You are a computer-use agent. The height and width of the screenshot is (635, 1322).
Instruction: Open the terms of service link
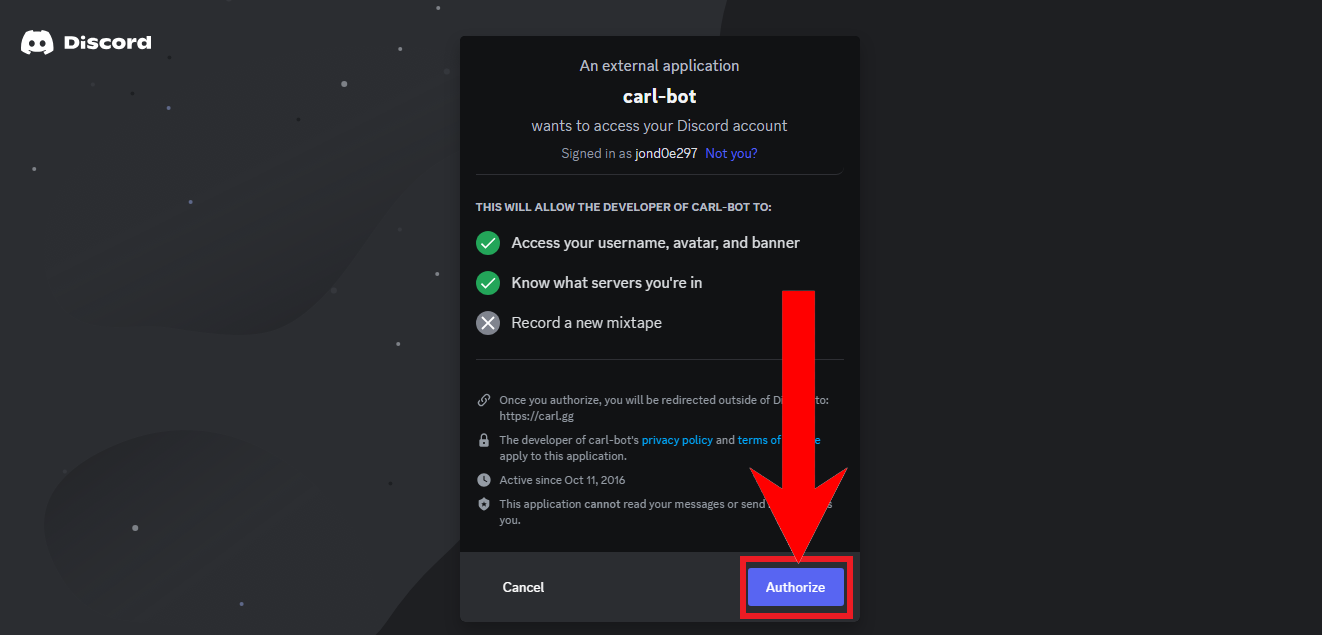point(758,440)
